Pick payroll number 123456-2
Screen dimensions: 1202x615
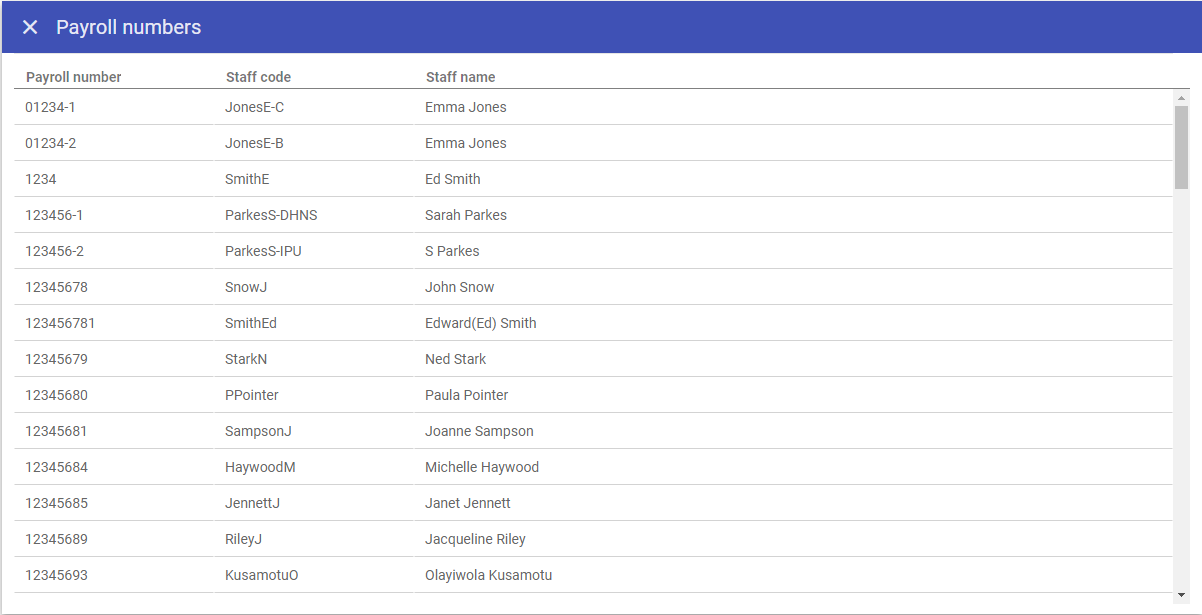tap(54, 251)
